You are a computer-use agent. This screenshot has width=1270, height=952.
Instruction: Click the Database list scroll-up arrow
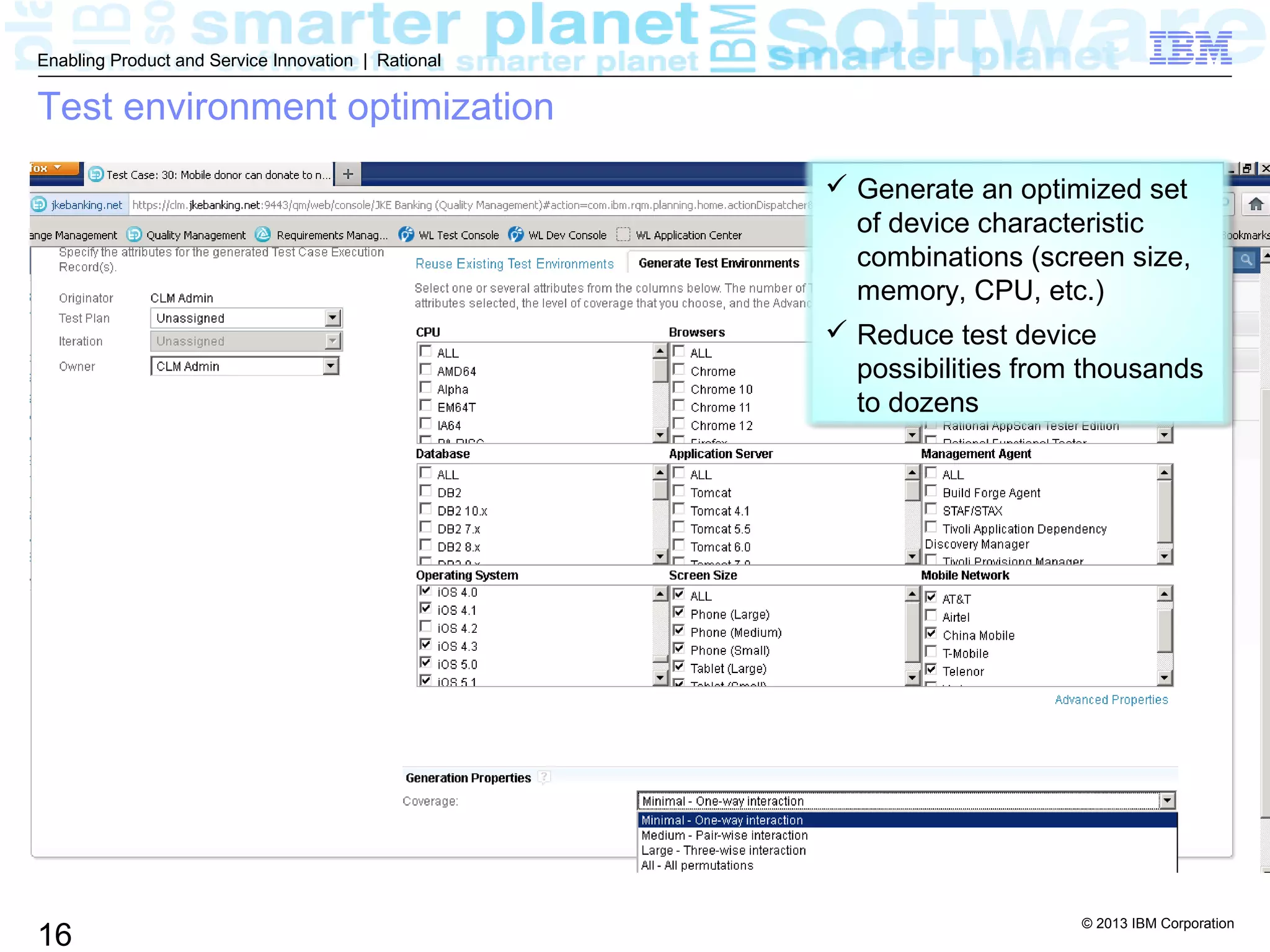click(660, 473)
